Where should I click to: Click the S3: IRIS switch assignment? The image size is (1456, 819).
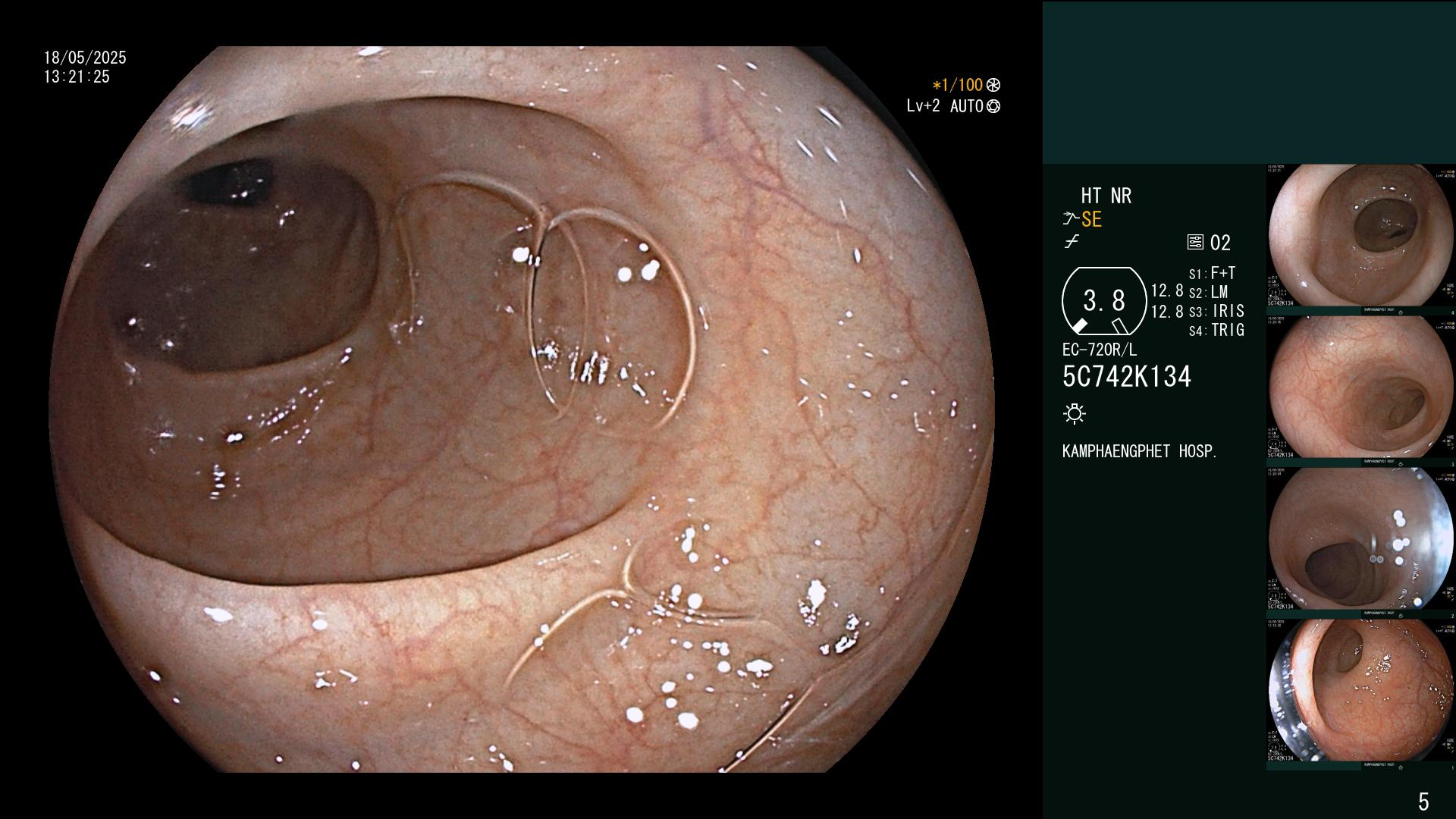click(1216, 311)
